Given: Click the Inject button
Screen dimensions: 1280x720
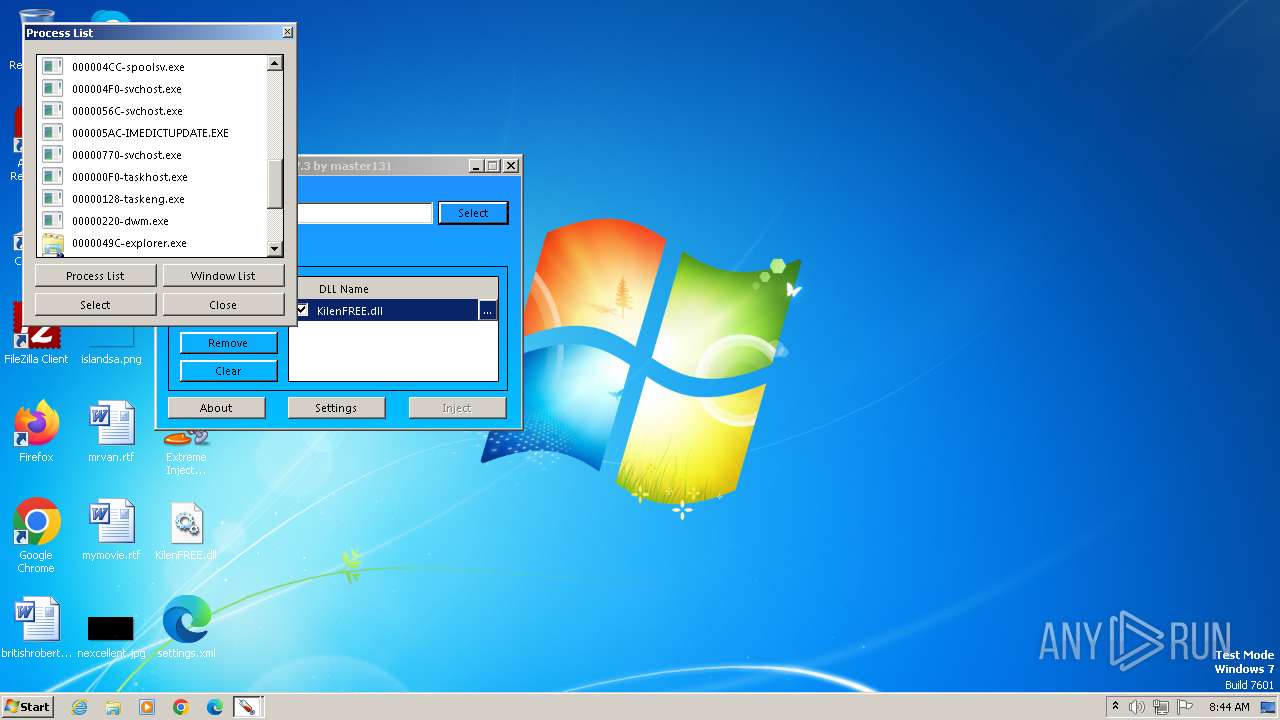Looking at the screenshot, I should pyautogui.click(x=456, y=408).
